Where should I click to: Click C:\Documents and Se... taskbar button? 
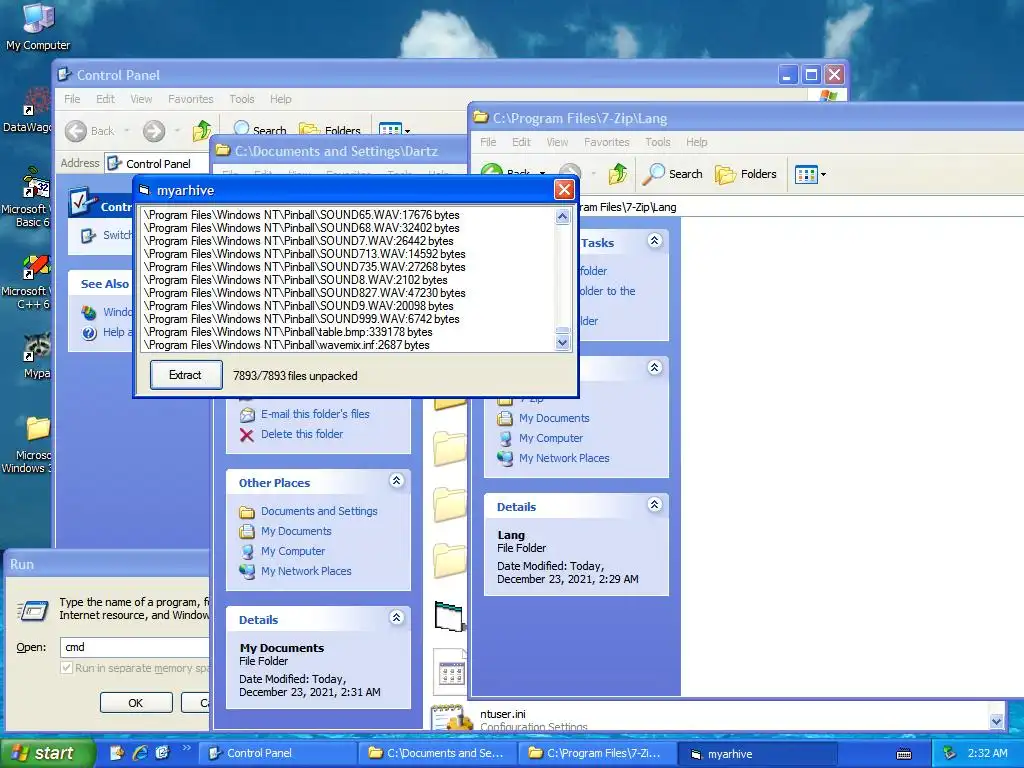point(438,753)
